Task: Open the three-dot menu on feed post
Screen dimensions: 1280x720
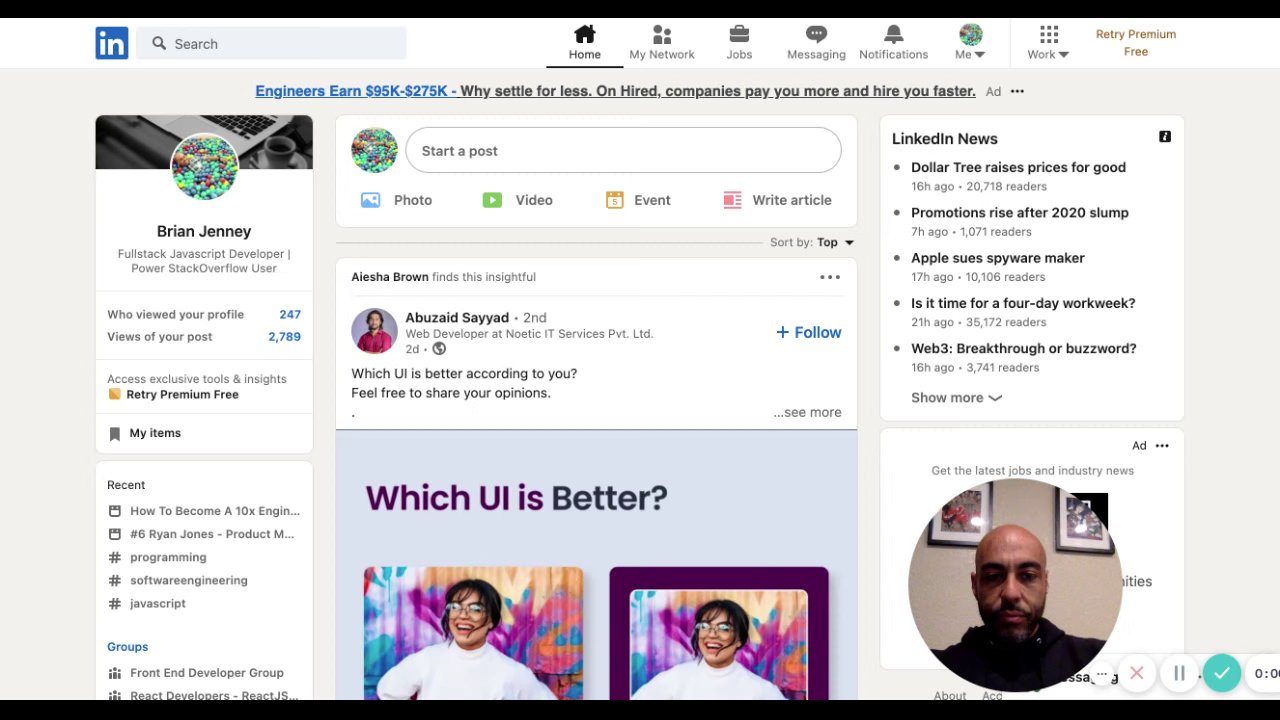Action: point(830,277)
